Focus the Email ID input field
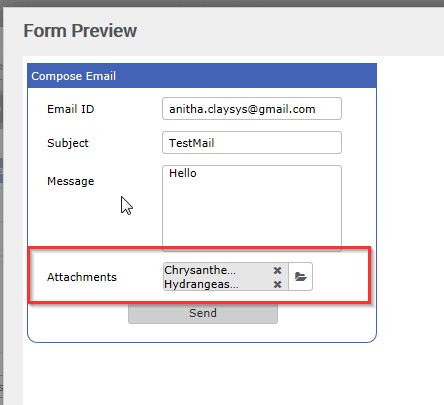Viewport: 444px width, 405px height. pos(252,109)
